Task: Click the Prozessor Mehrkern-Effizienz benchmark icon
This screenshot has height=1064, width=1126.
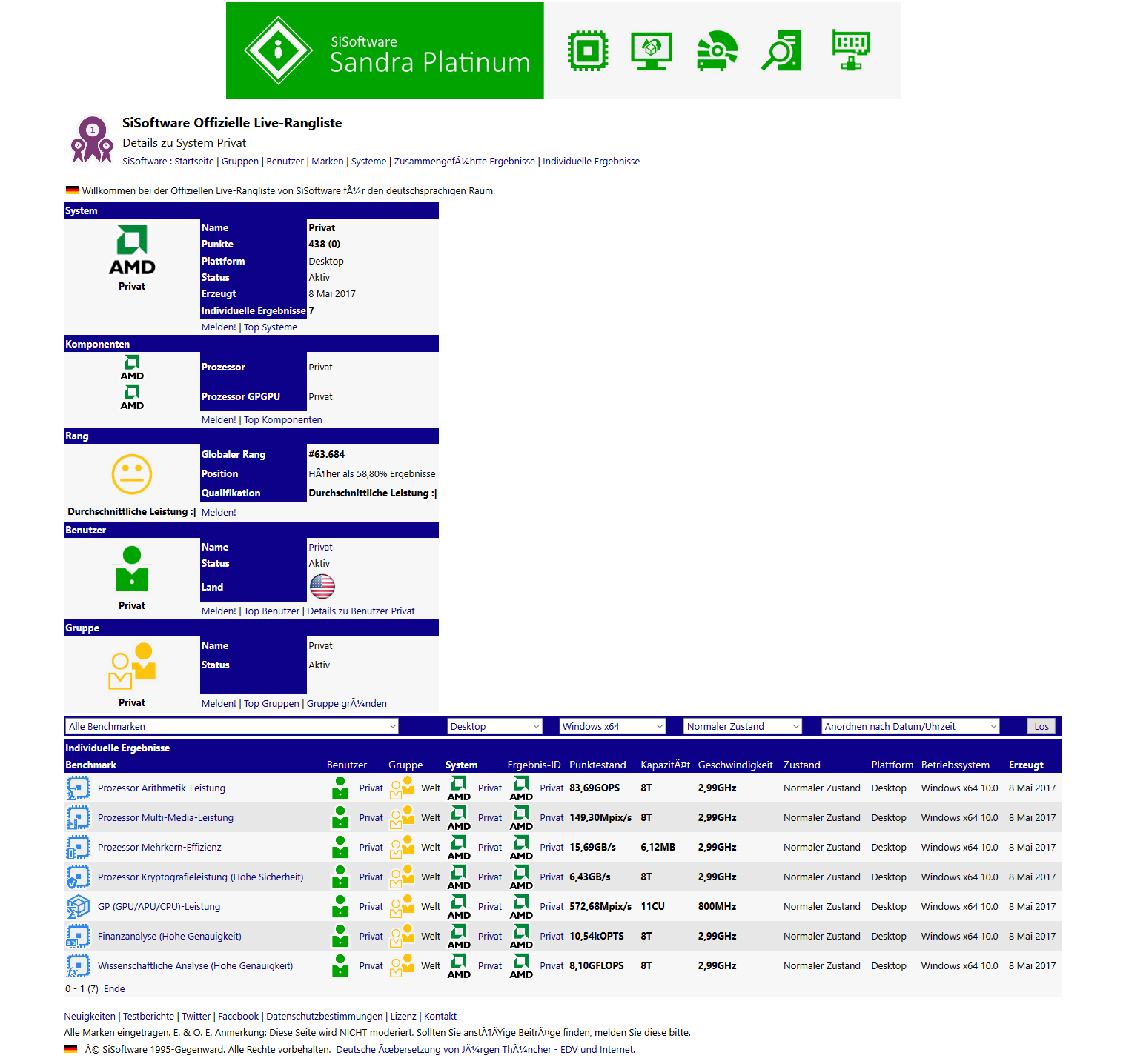Action: click(x=78, y=847)
